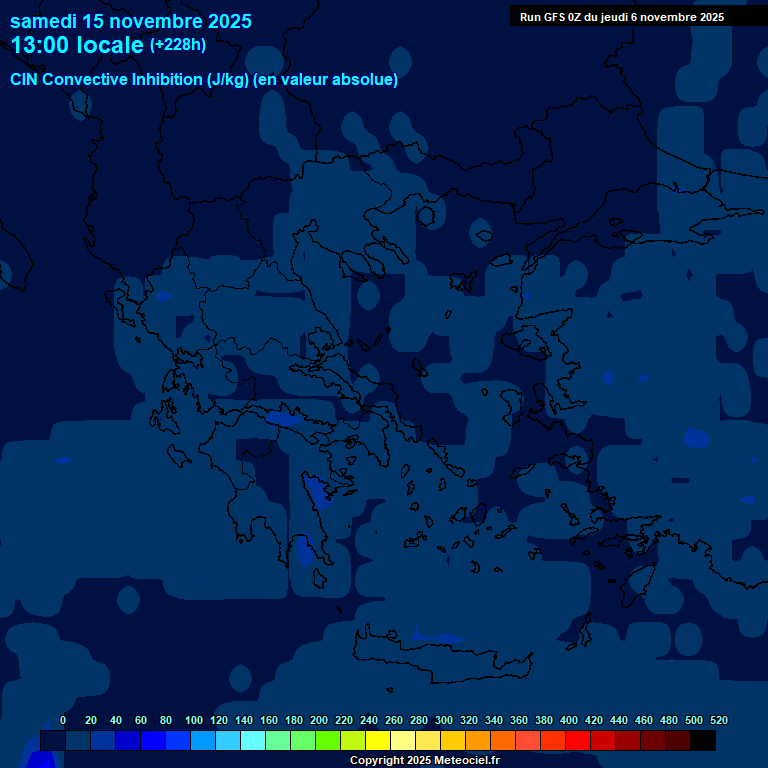Click the yellow 240 legend swatch
Viewport: 768px width, 768px height.
[378, 740]
